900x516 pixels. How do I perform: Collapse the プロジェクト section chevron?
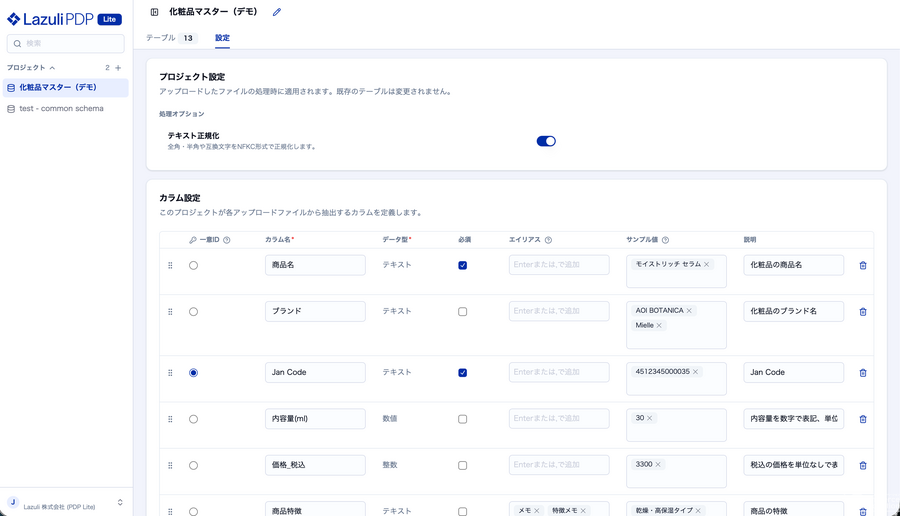pyautogui.click(x=52, y=68)
